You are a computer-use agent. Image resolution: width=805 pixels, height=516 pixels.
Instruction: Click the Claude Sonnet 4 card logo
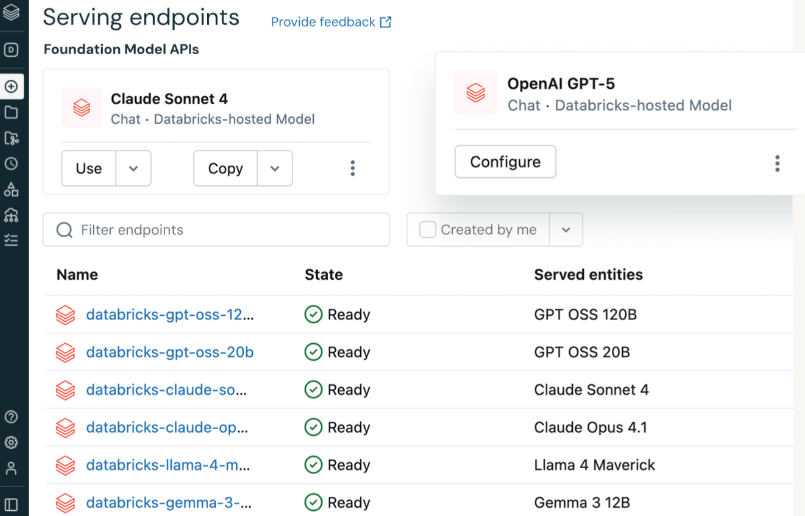[82, 108]
